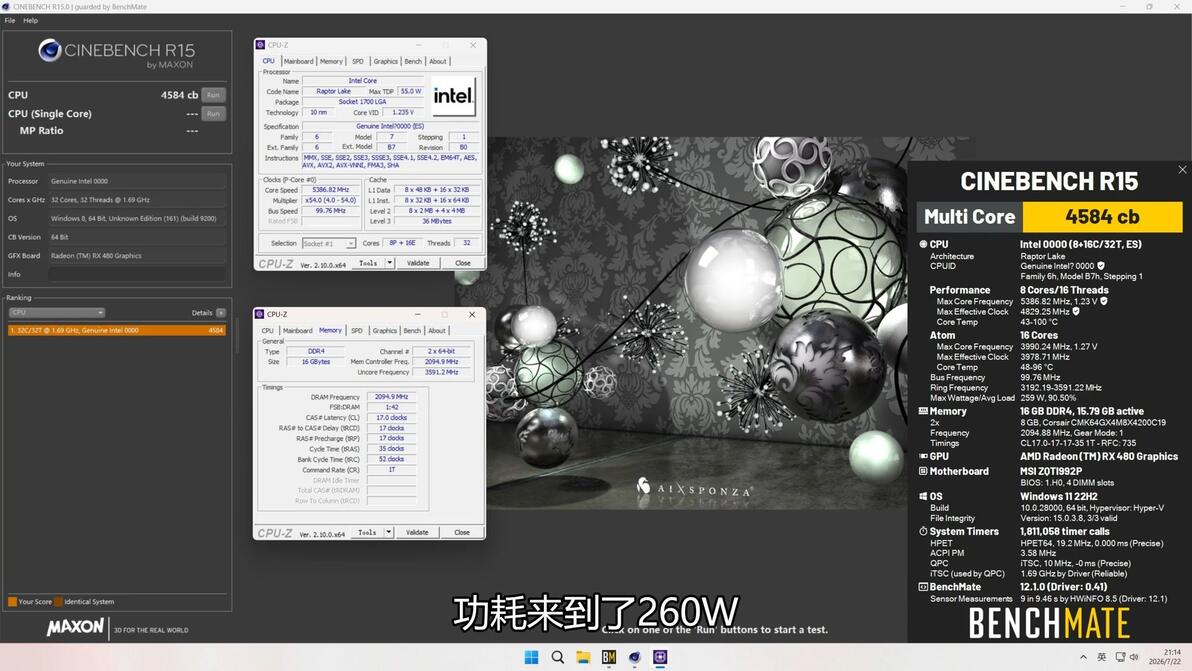
Task: Click Tools in lower CPU-Z window
Action: (367, 533)
